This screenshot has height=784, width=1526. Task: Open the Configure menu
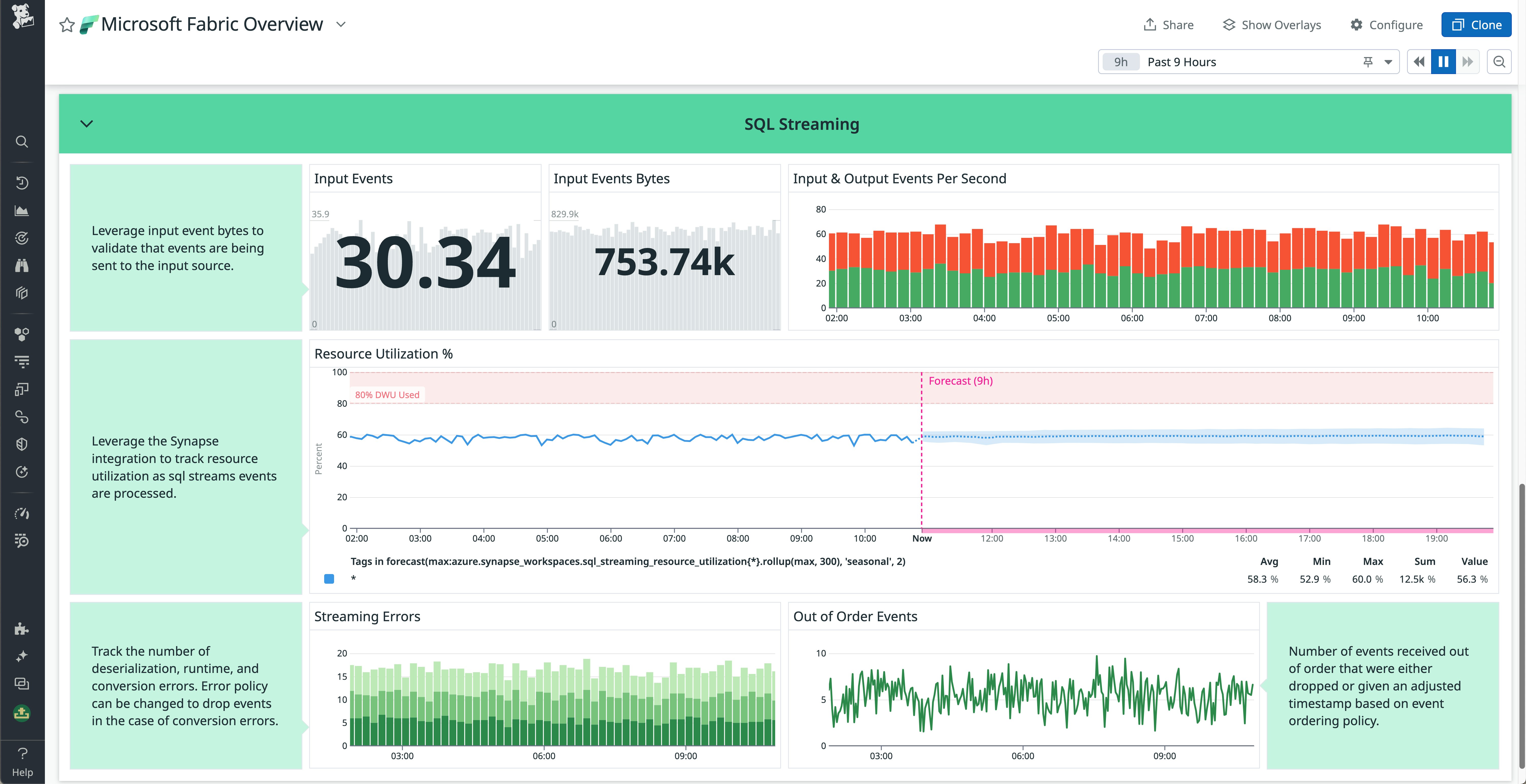coord(1386,25)
